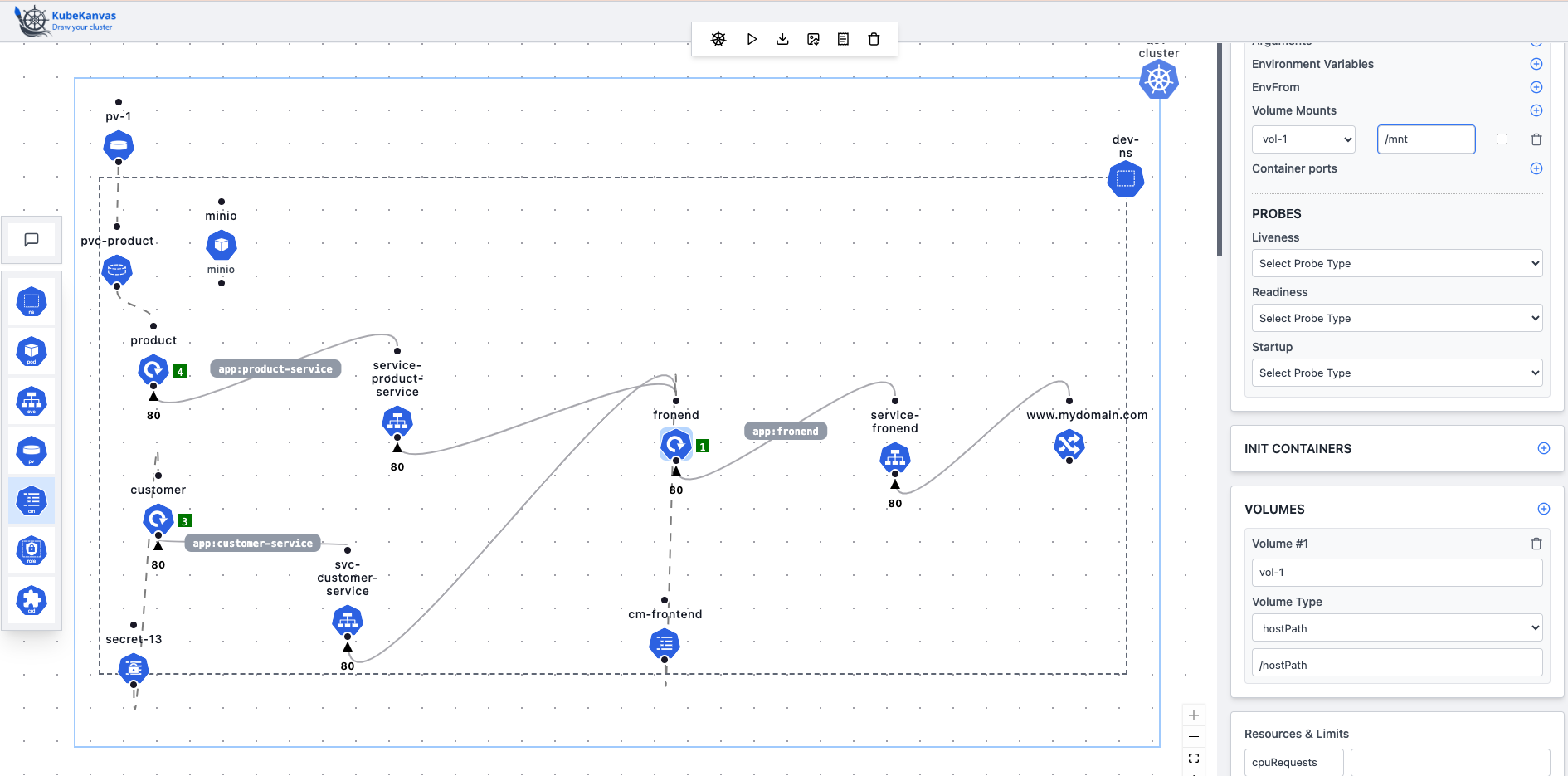Click the Kubernetes helm wheel toolbar icon
The width and height of the screenshot is (1568, 776).
(x=718, y=39)
